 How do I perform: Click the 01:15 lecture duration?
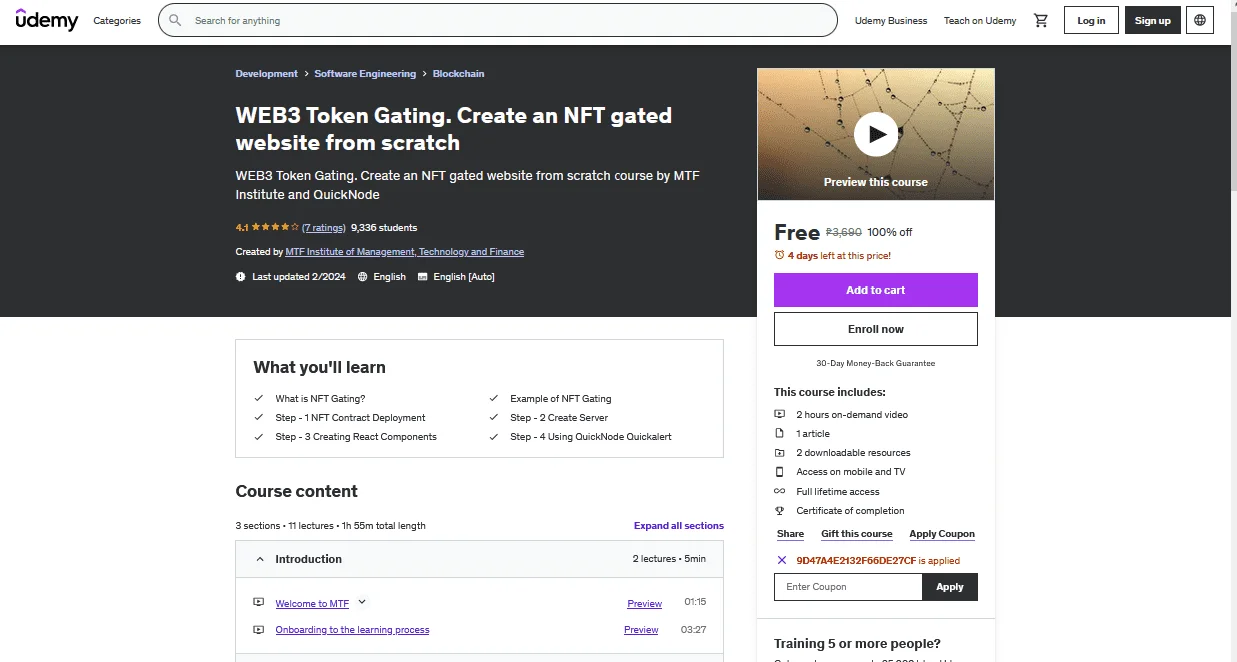tap(695, 602)
